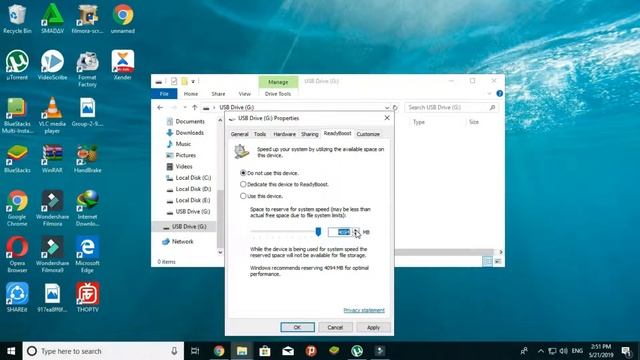Open Wondershare Filmora desktop shortcut
Screen dimensions: 640x360
click(x=52, y=208)
